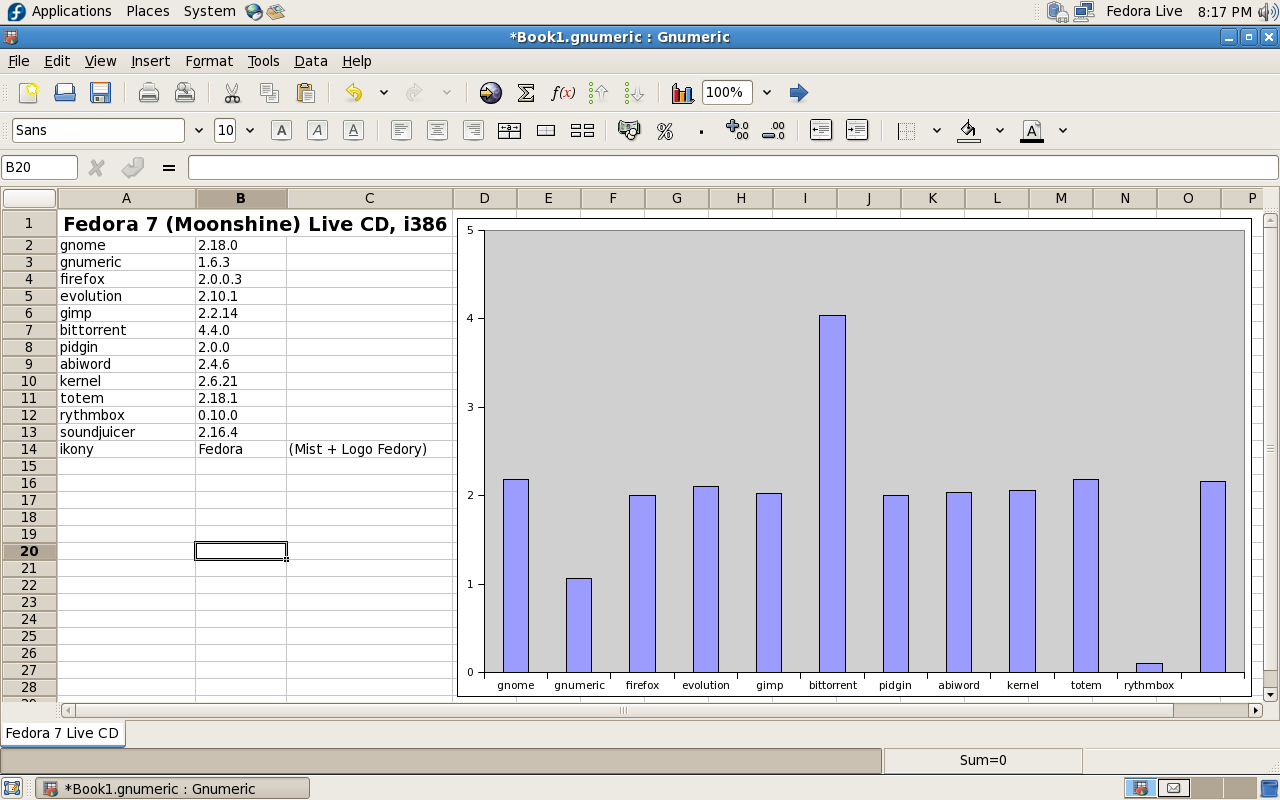This screenshot has width=1280, height=800.
Task: Save the workbook with the floppy icon
Action: pyautogui.click(x=100, y=93)
